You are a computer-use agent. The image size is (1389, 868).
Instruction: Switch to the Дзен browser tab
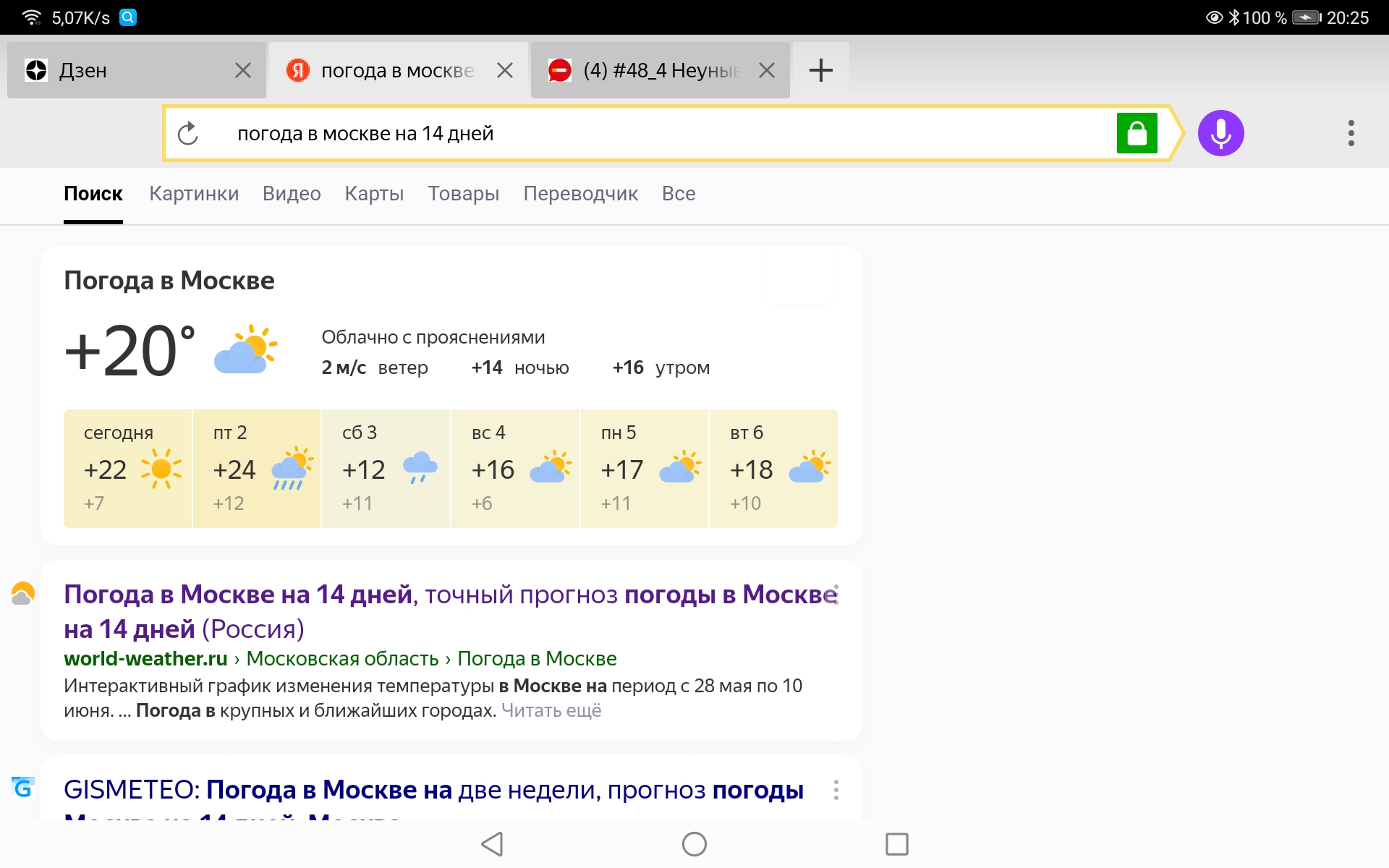pos(123,69)
